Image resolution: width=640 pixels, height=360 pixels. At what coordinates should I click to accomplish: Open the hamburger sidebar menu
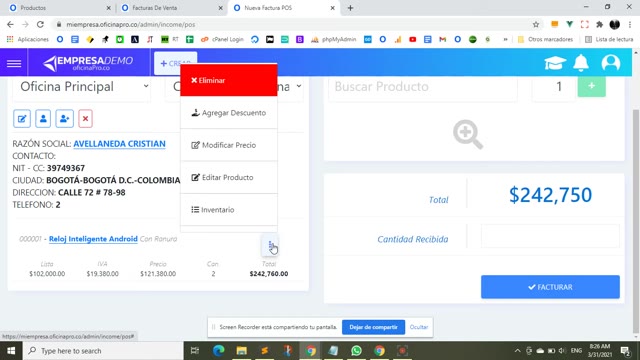coord(14,63)
